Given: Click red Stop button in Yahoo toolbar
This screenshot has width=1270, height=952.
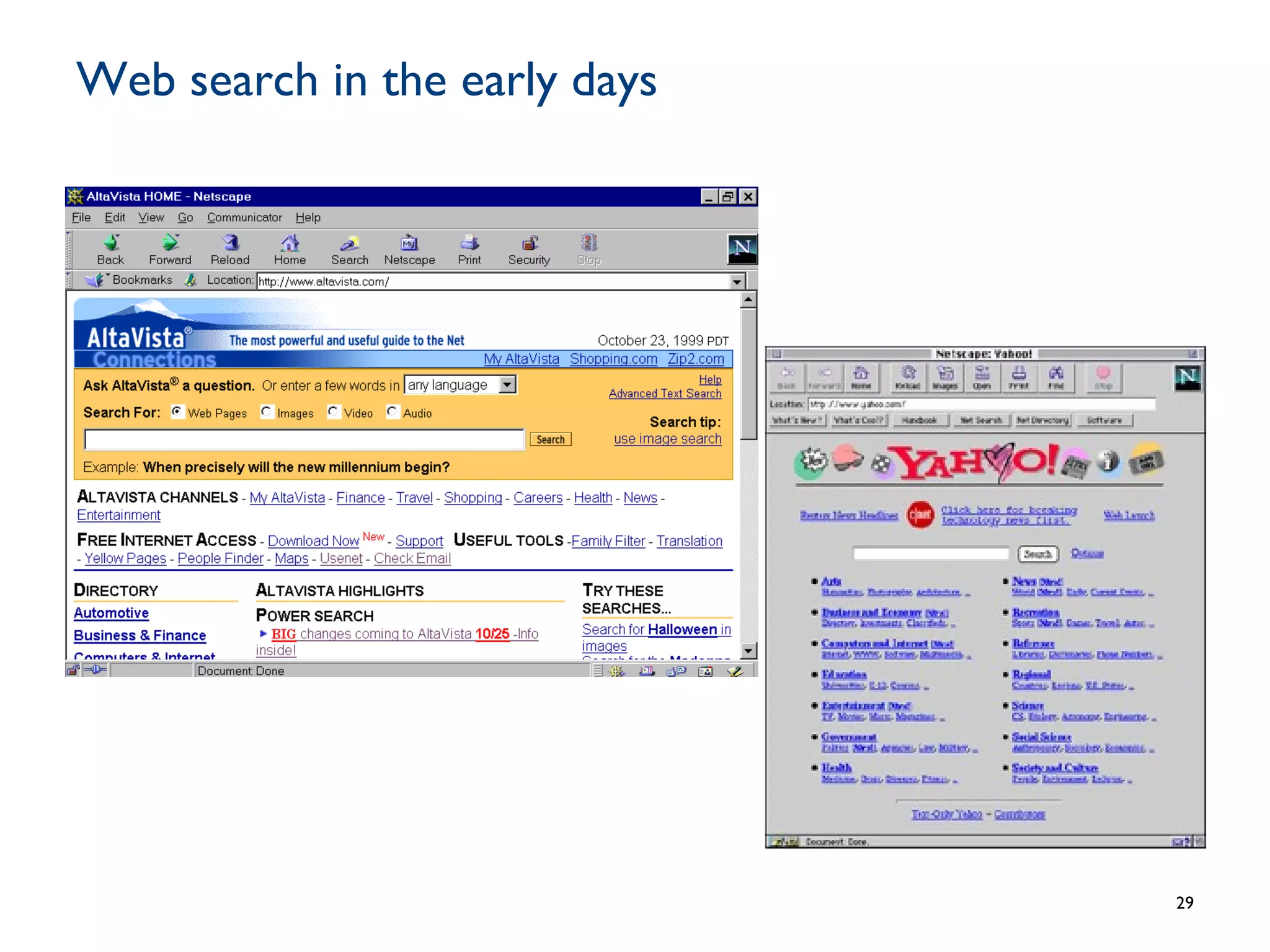Looking at the screenshot, I should 1103,377.
